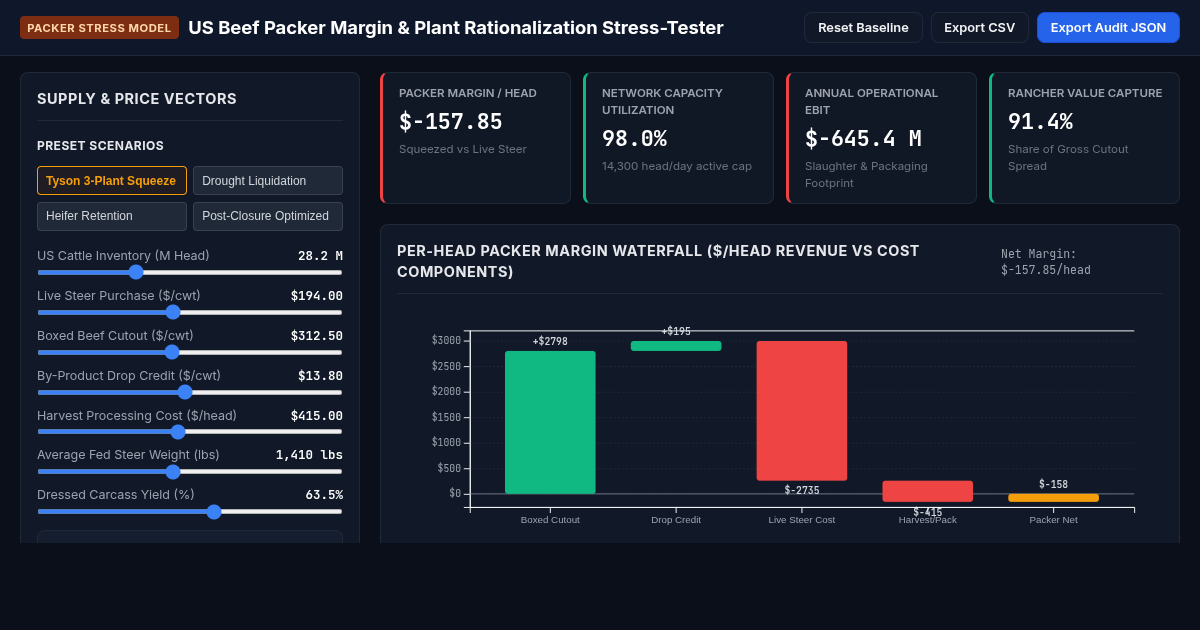Export data via Export CSV

click(979, 28)
